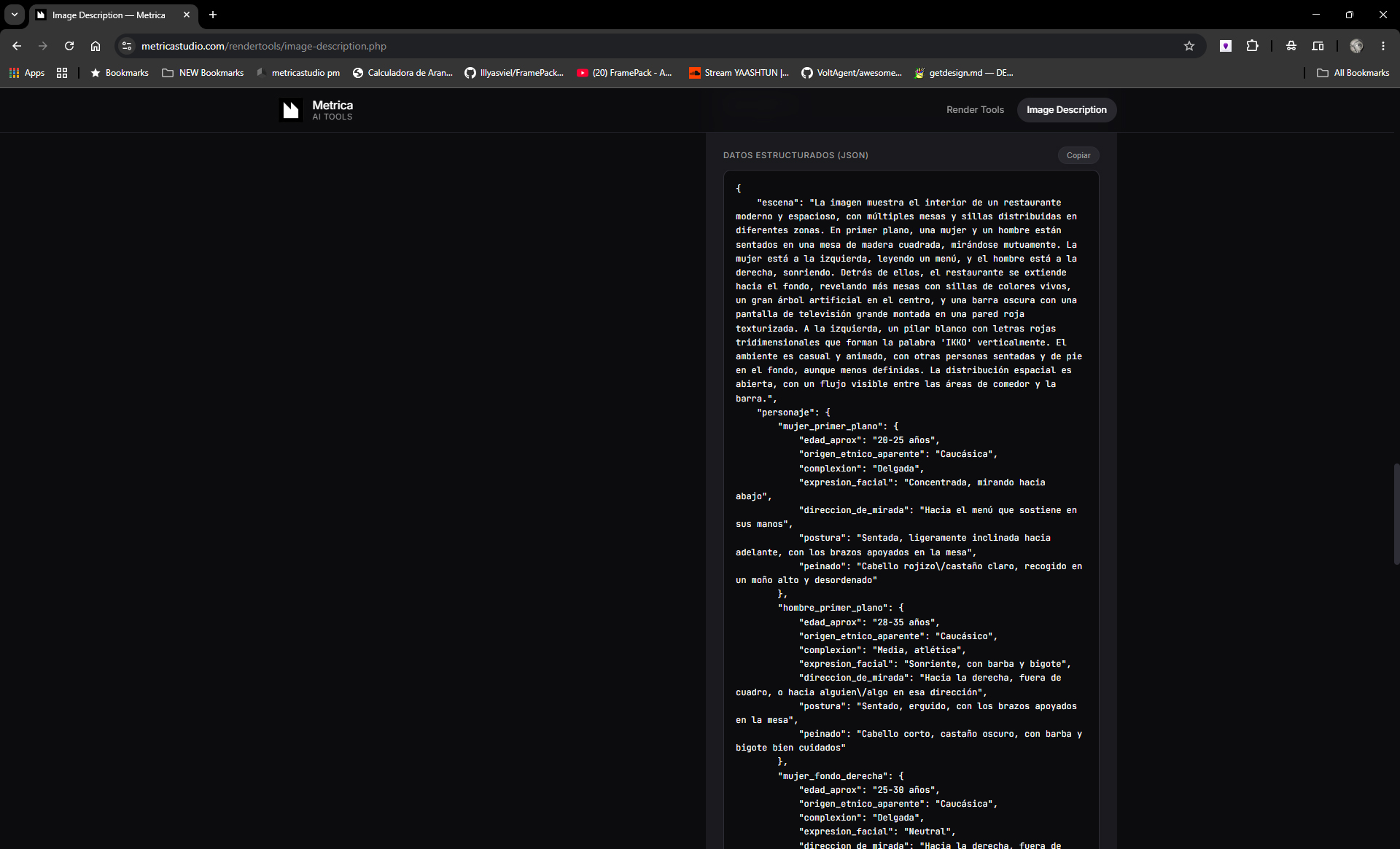Open the side panel icon
This screenshot has height=849, width=1400.
point(1318,46)
